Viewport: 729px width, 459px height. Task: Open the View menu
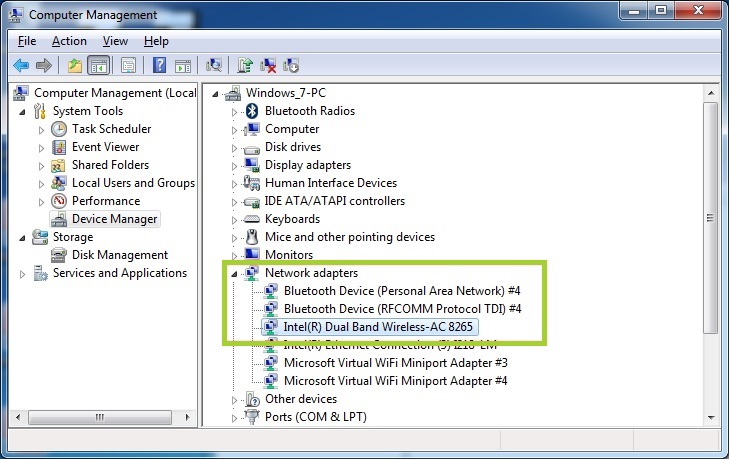(x=115, y=41)
